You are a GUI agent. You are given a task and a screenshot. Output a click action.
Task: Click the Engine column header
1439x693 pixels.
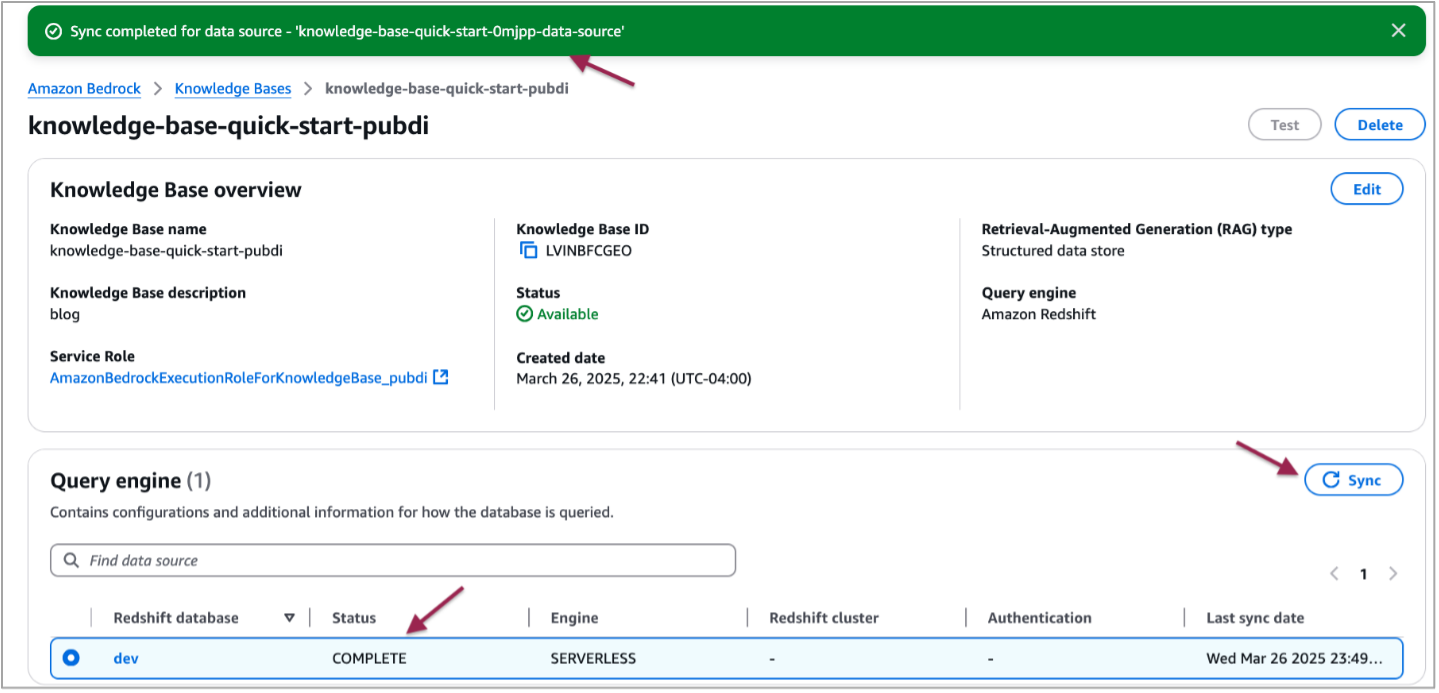(x=574, y=618)
